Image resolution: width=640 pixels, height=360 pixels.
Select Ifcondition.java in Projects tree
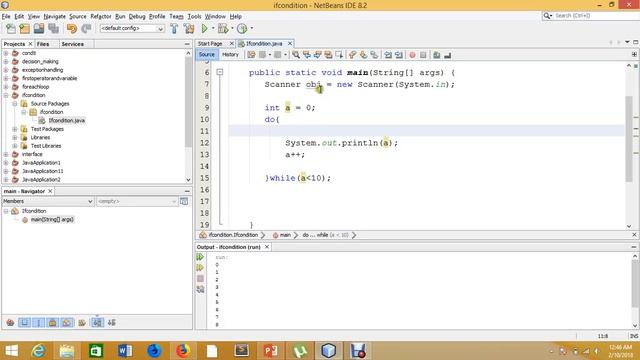coord(67,120)
